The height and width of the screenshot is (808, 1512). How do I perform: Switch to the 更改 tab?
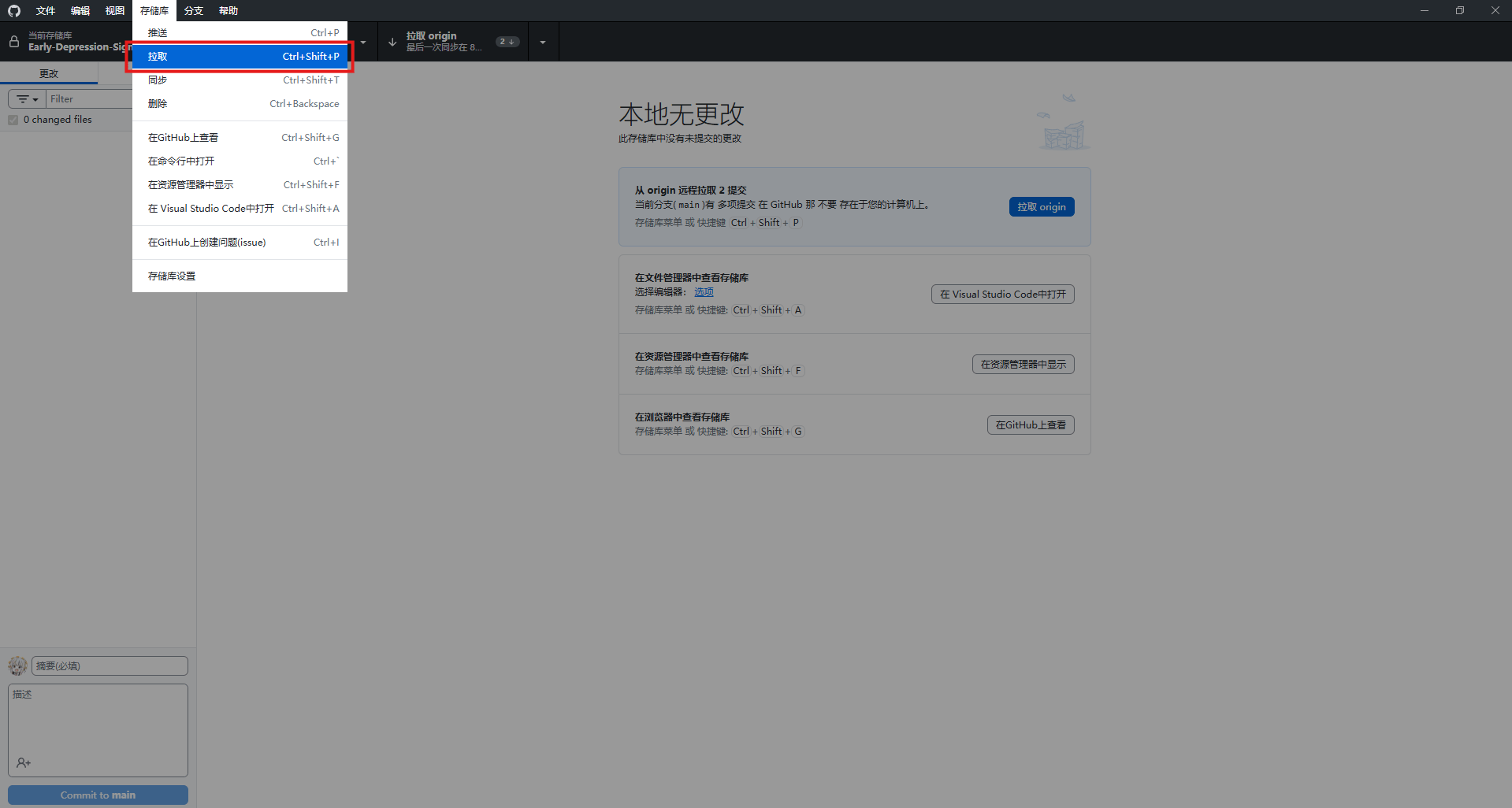click(49, 73)
